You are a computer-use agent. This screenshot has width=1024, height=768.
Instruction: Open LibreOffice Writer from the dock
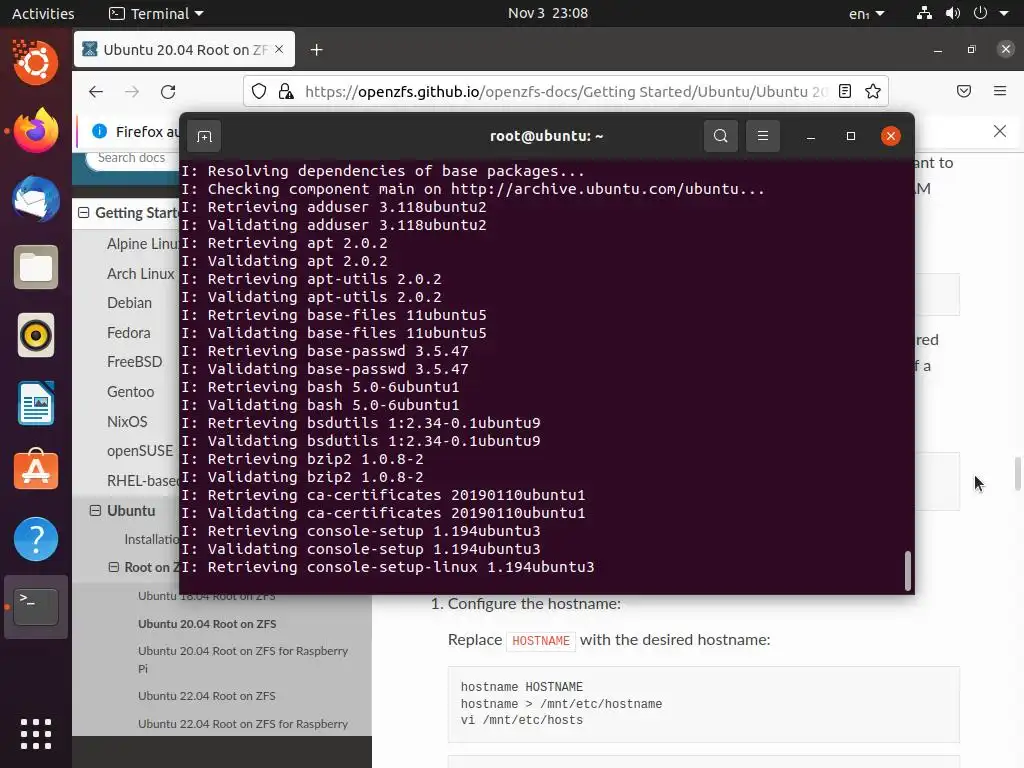point(35,404)
